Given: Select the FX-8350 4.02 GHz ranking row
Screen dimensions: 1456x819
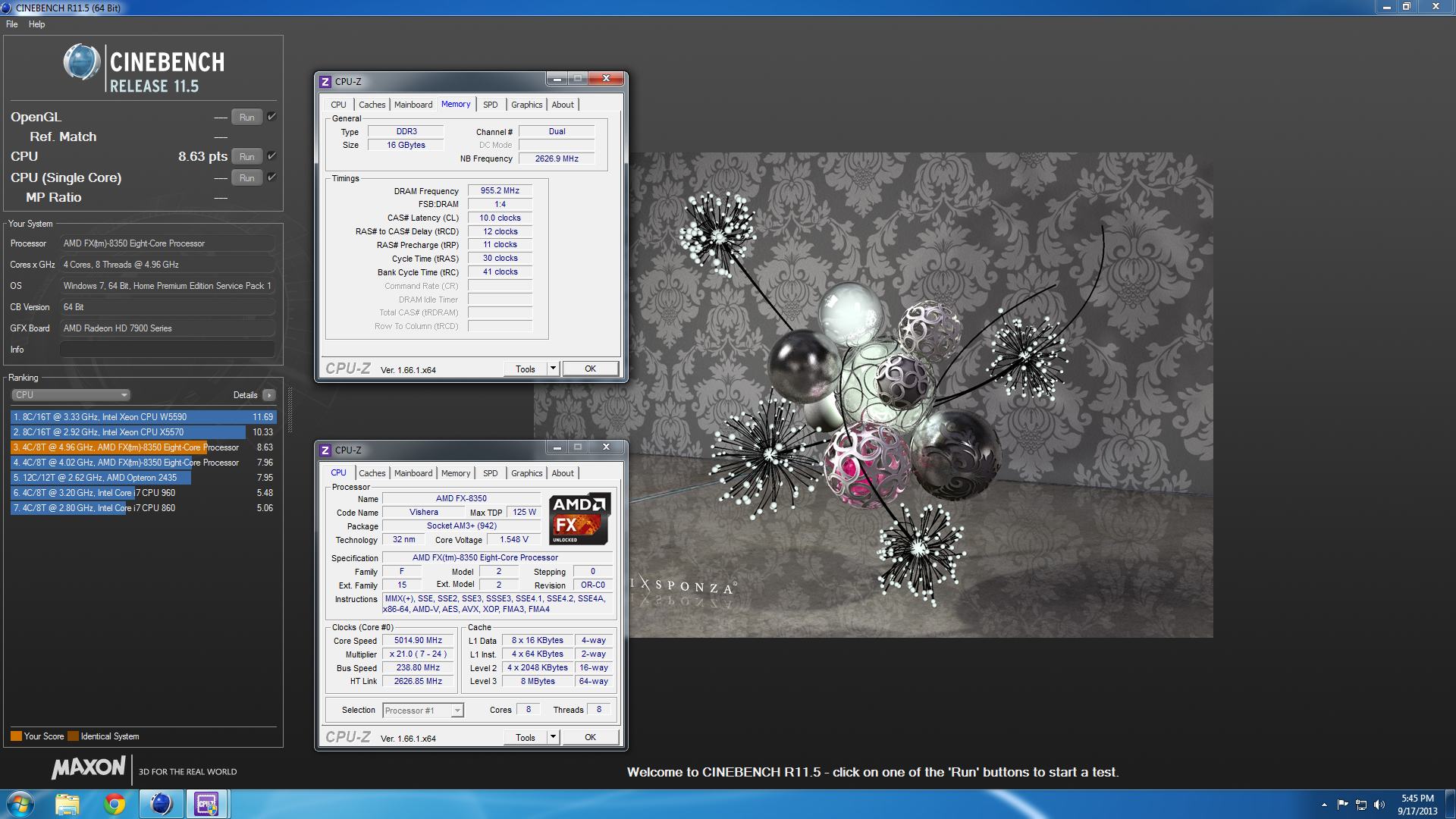Looking at the screenshot, I should click(143, 463).
